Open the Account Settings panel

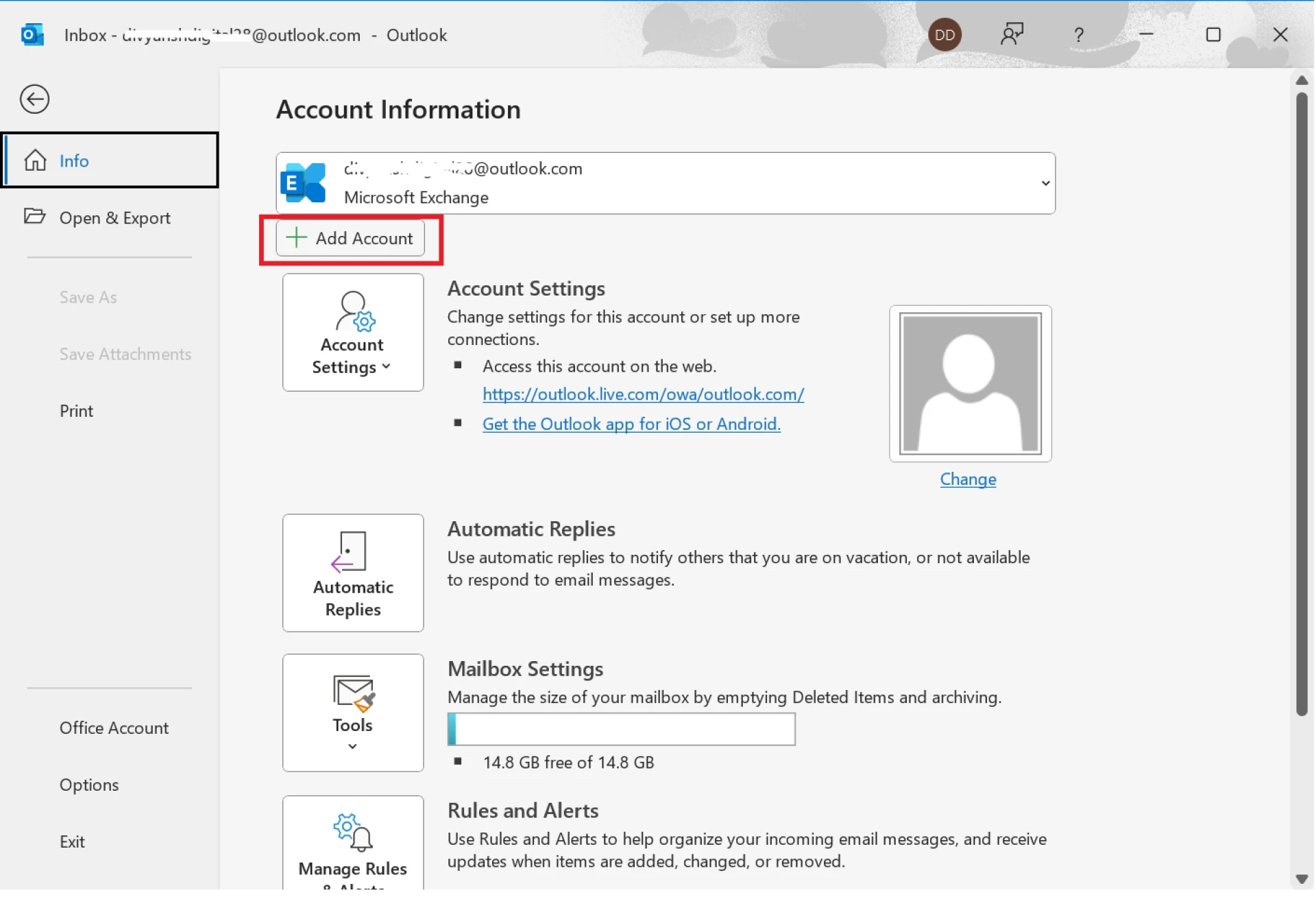coord(352,333)
